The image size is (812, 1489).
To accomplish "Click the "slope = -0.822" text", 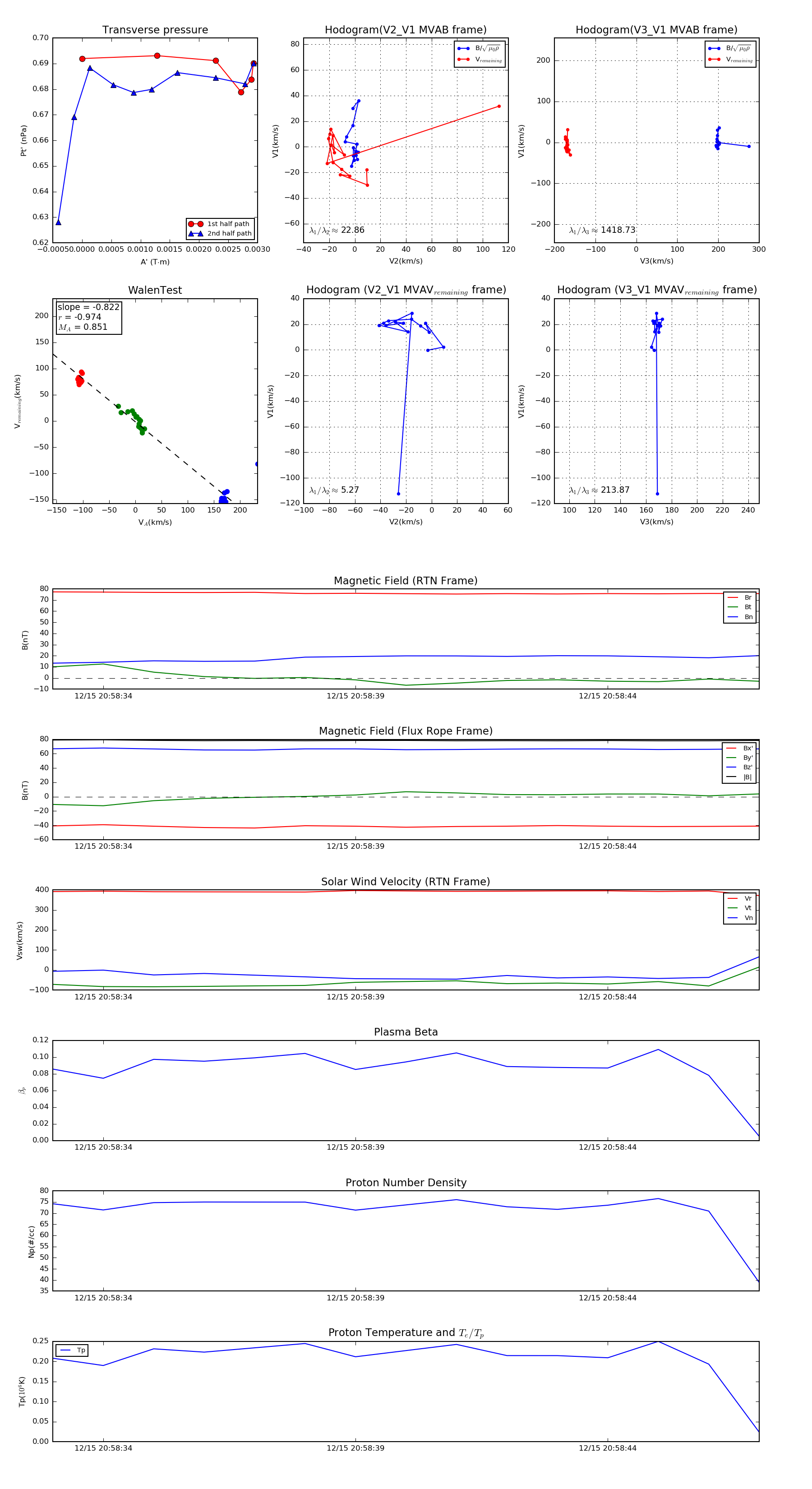I will [88, 307].
